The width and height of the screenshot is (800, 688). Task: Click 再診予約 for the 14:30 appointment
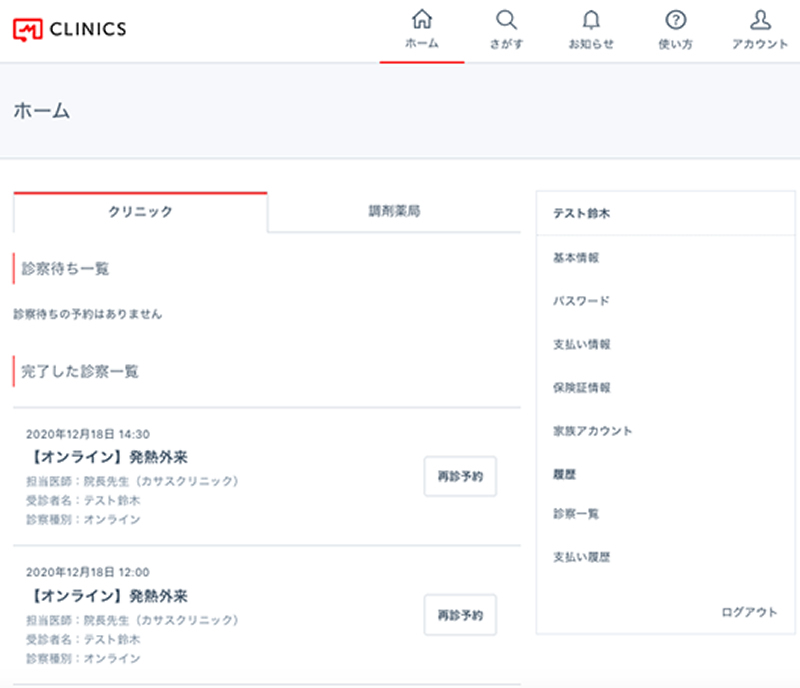point(460,476)
